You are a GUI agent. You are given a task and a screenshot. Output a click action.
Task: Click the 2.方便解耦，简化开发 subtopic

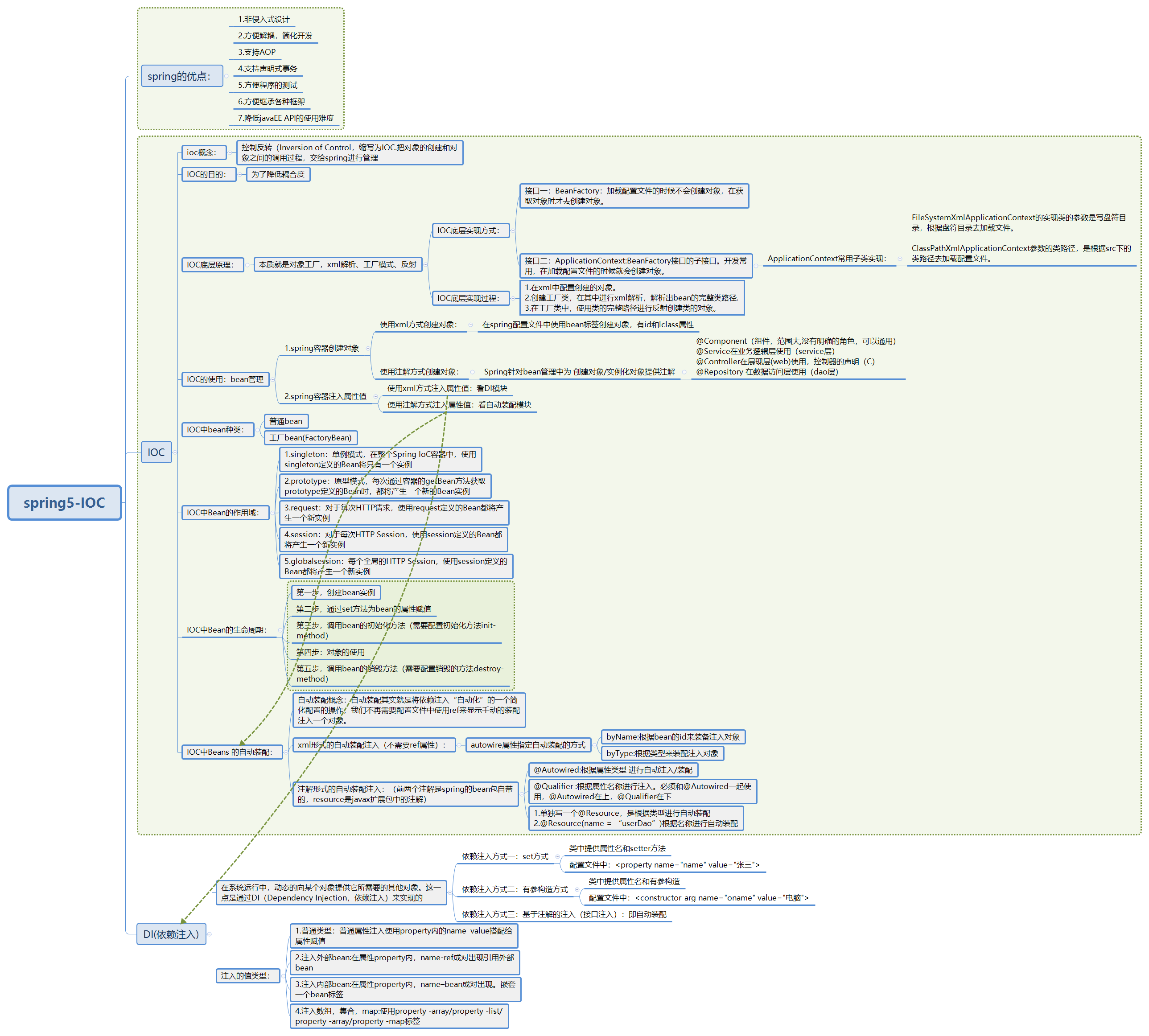(x=275, y=36)
